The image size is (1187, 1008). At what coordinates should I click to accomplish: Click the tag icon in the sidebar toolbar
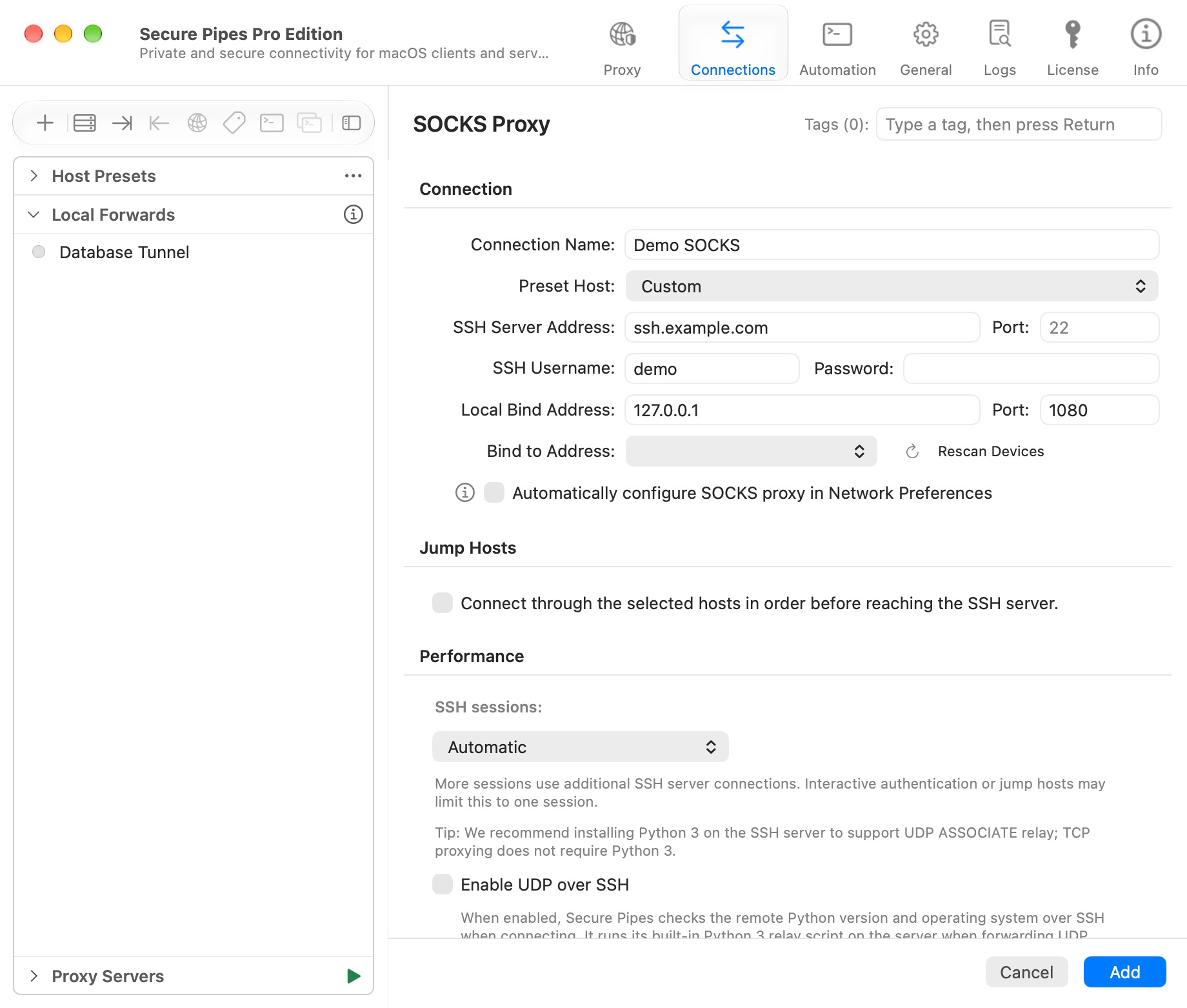(x=234, y=123)
